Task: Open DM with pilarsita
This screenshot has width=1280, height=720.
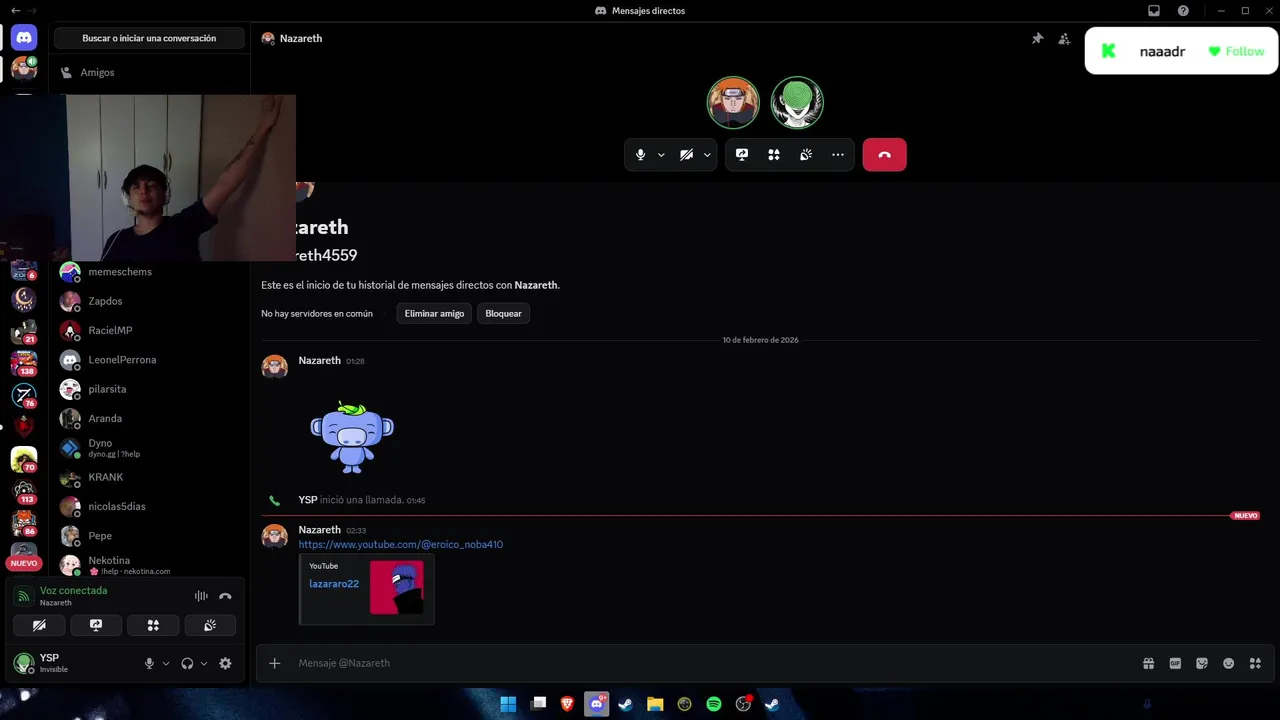Action: click(149, 389)
